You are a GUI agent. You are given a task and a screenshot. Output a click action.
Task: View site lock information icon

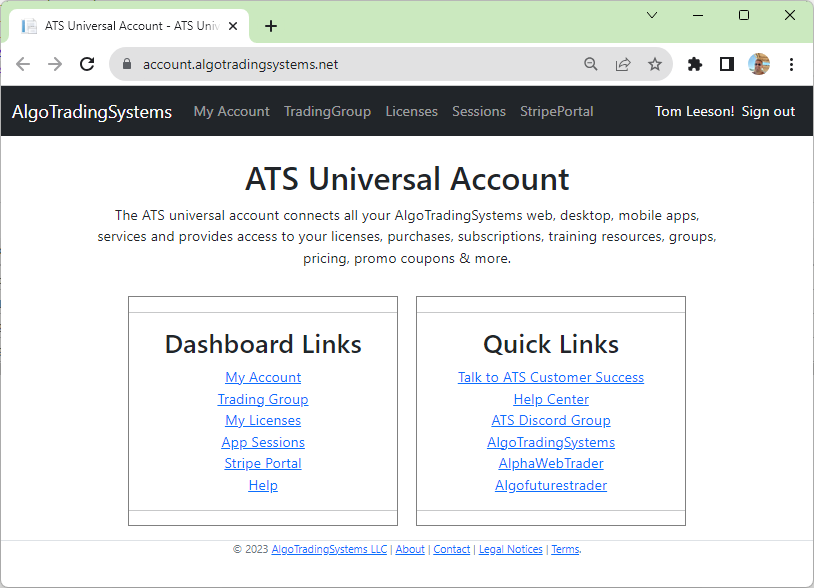pos(127,64)
